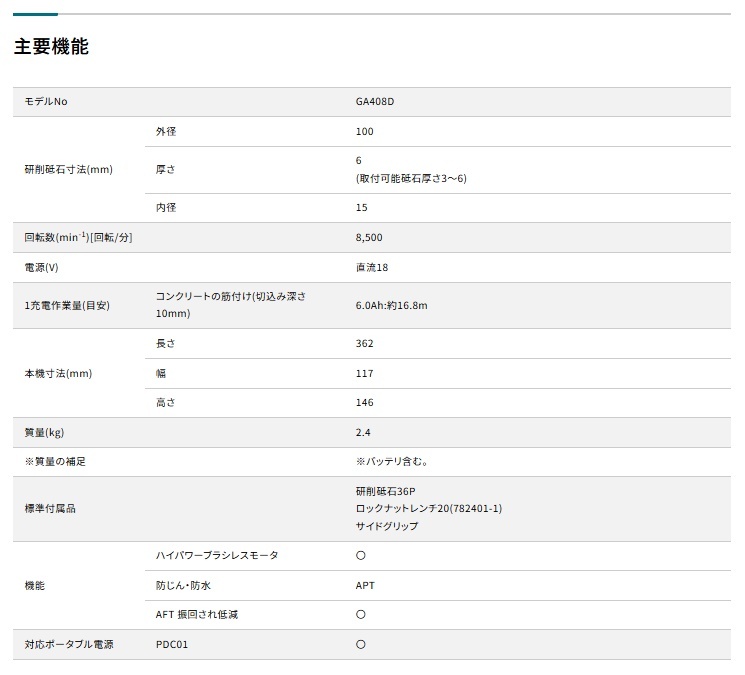Select the 外径 value 100
The height and width of the screenshot is (675, 745).
click(x=364, y=132)
